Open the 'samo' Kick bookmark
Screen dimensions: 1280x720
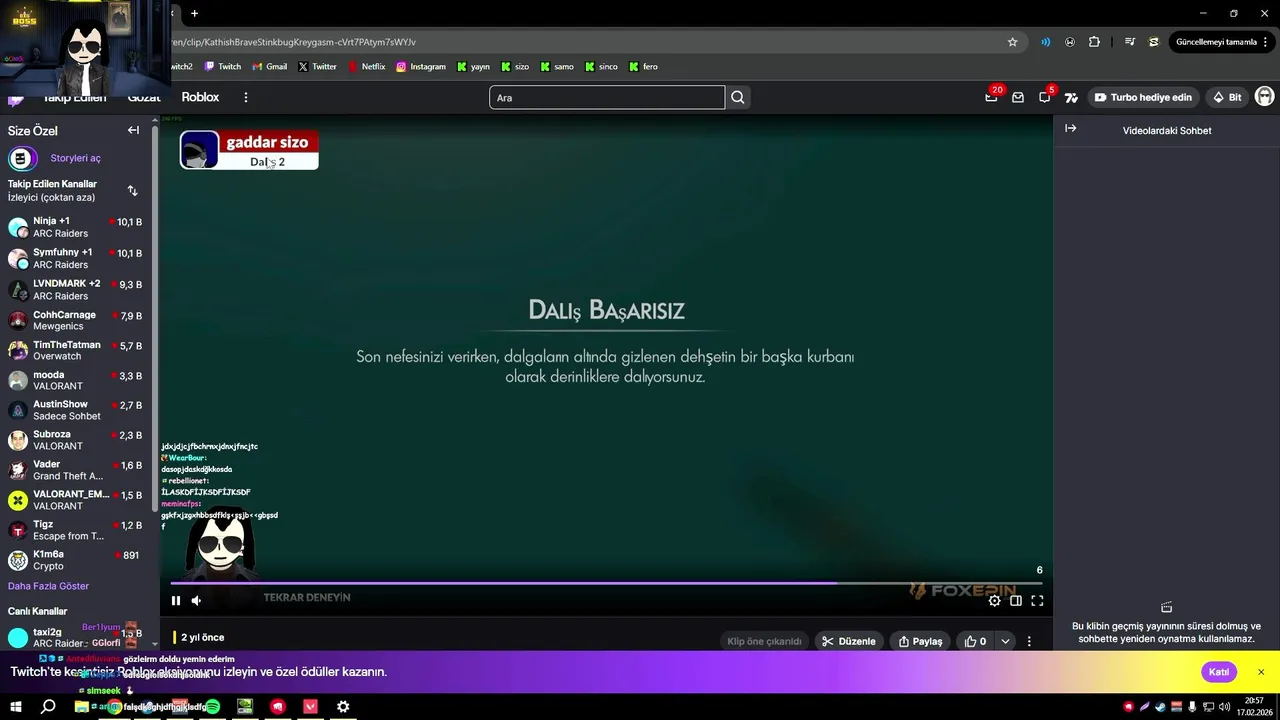557,67
